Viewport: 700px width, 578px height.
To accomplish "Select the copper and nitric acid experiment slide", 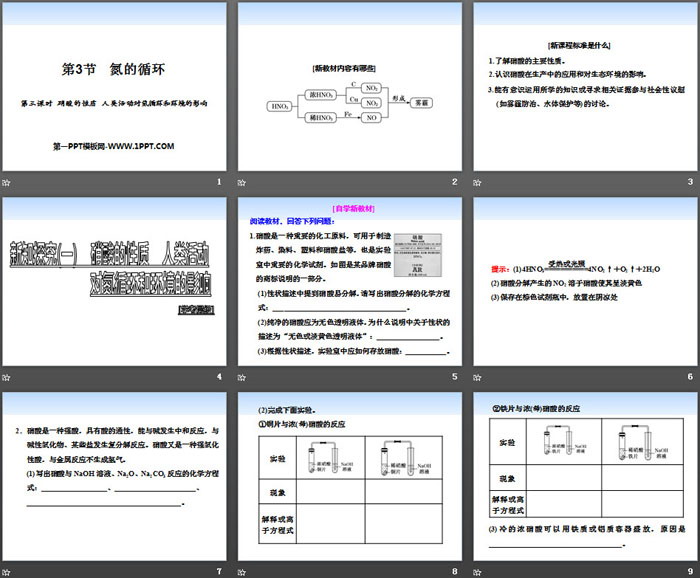I will [348, 476].
